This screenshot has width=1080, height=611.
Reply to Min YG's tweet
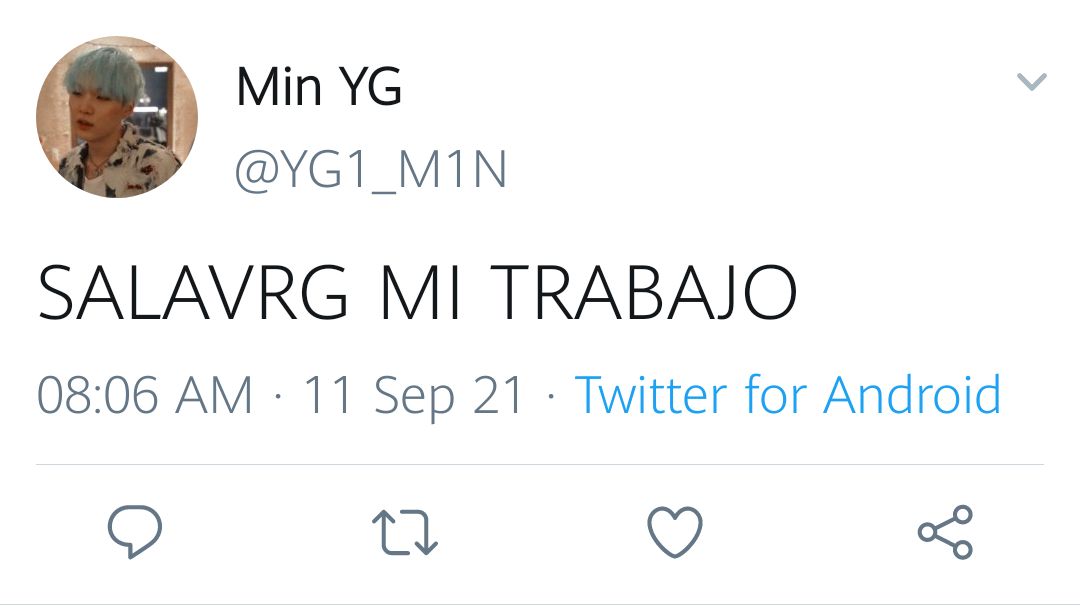click(x=135, y=531)
